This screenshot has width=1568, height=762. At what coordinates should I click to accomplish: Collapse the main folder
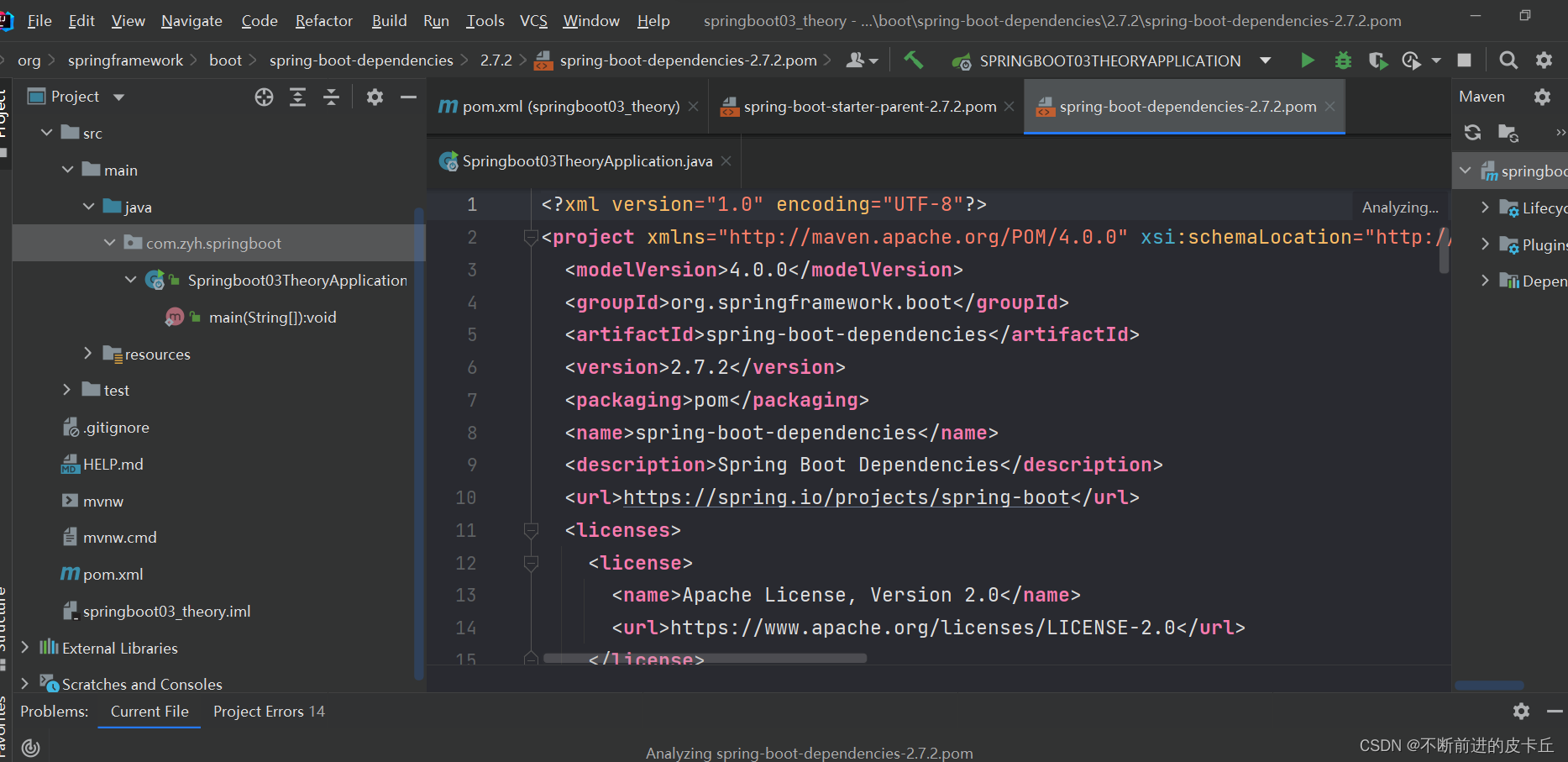point(68,170)
